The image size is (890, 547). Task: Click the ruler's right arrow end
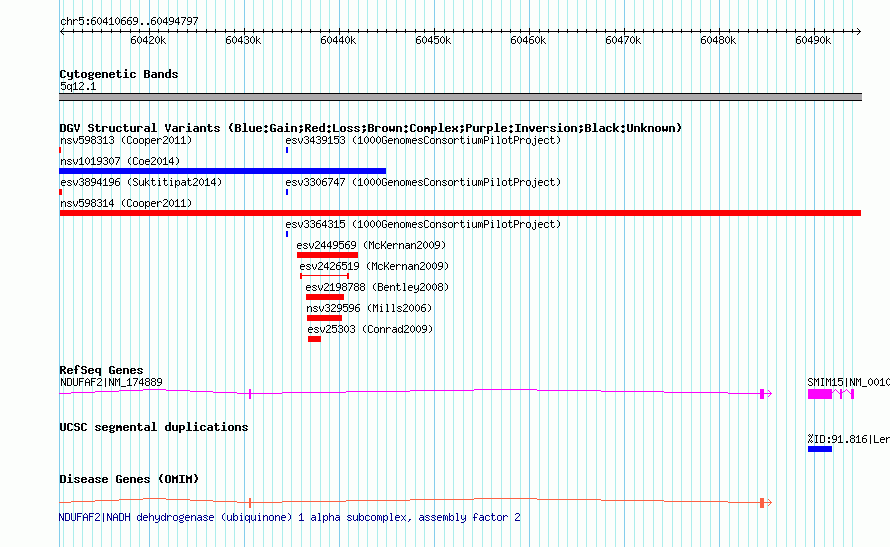coord(859,31)
